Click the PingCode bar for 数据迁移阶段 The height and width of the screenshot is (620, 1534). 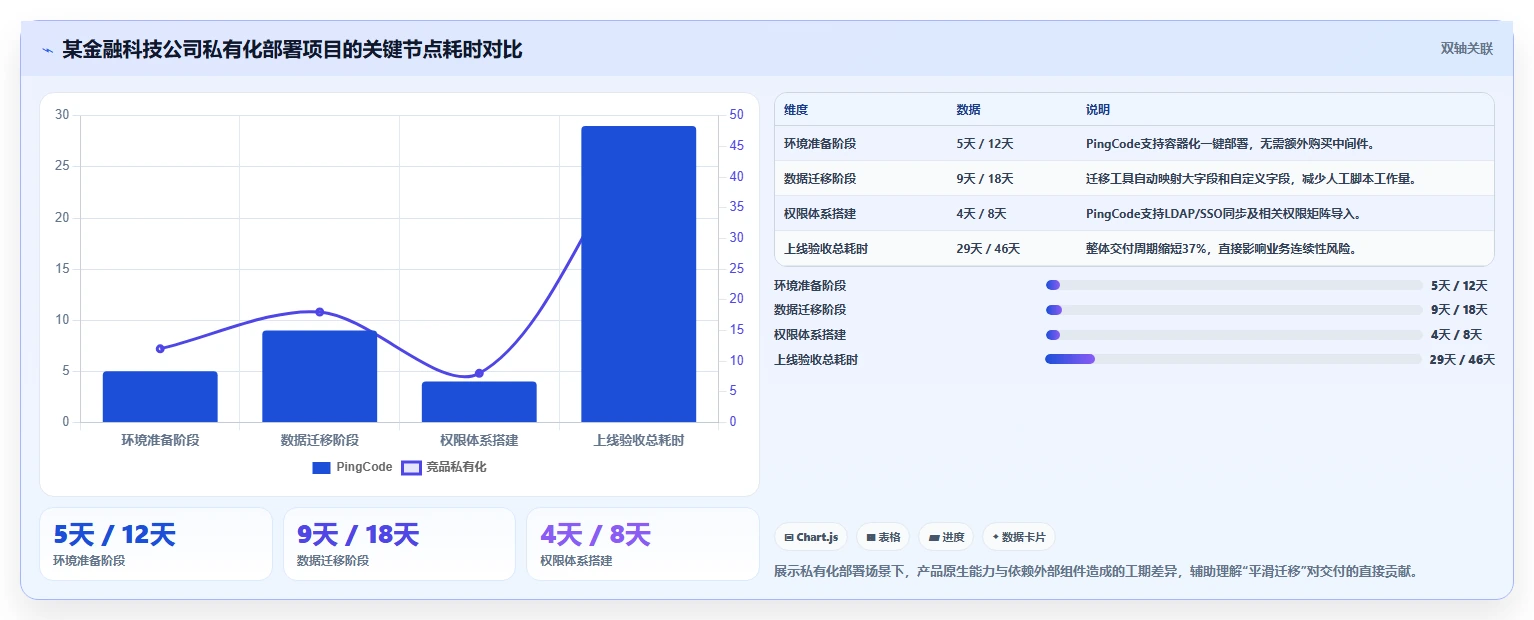click(x=319, y=376)
